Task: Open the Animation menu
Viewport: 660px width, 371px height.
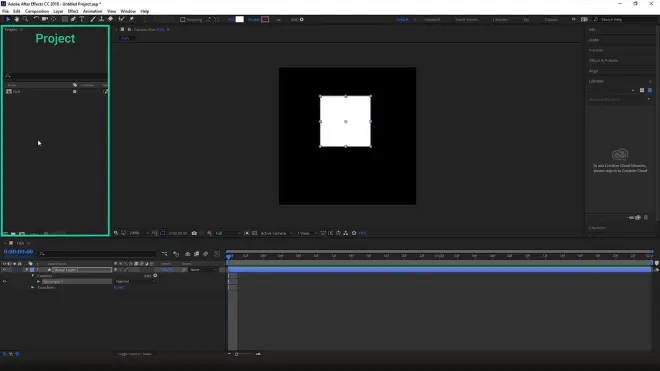Action: pyautogui.click(x=92, y=11)
